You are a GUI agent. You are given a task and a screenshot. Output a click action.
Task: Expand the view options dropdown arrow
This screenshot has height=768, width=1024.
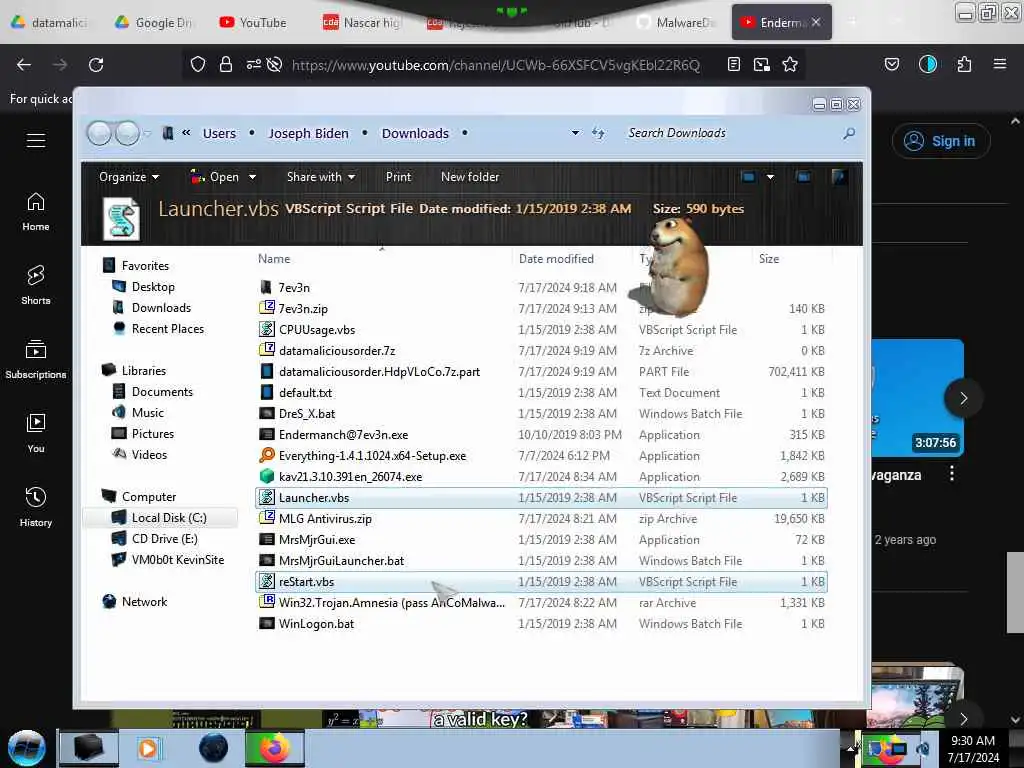(x=771, y=177)
